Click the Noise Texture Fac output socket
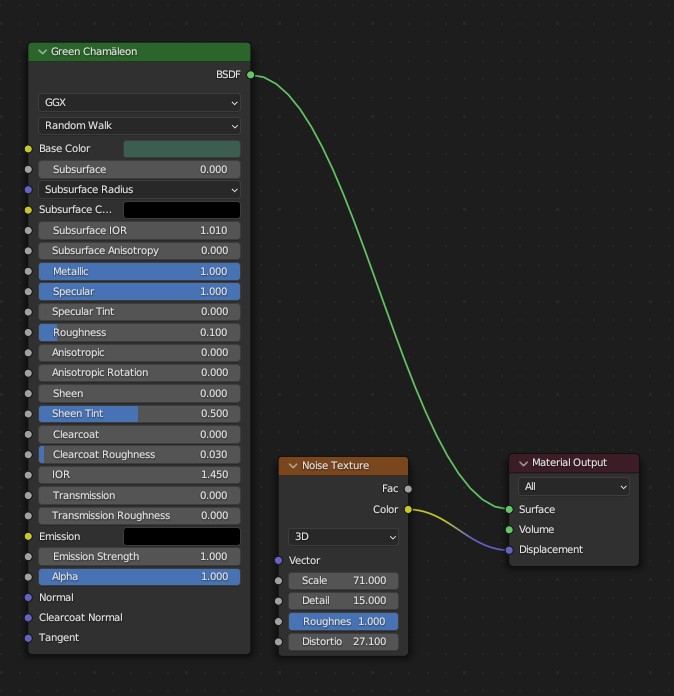Screen dimensions: 674x696 pyautogui.click(x=408, y=489)
